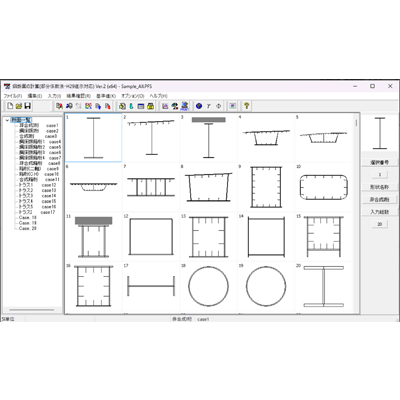Click the blue globe toolbar icon
This screenshot has width=400, height=400.
click(199, 106)
